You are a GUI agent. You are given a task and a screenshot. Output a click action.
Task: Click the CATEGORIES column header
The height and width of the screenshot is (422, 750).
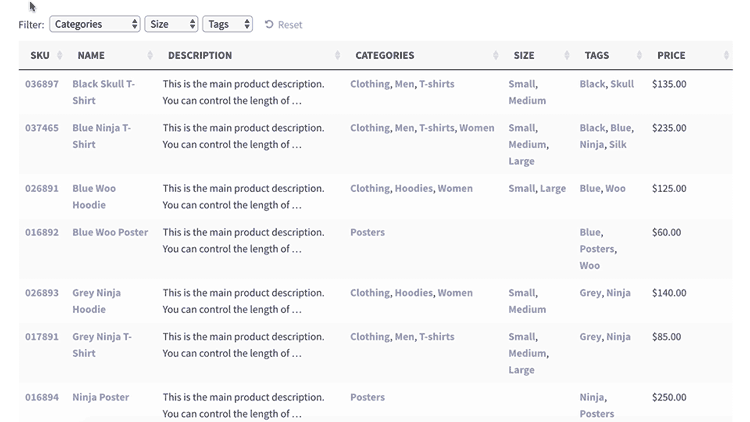coord(385,56)
